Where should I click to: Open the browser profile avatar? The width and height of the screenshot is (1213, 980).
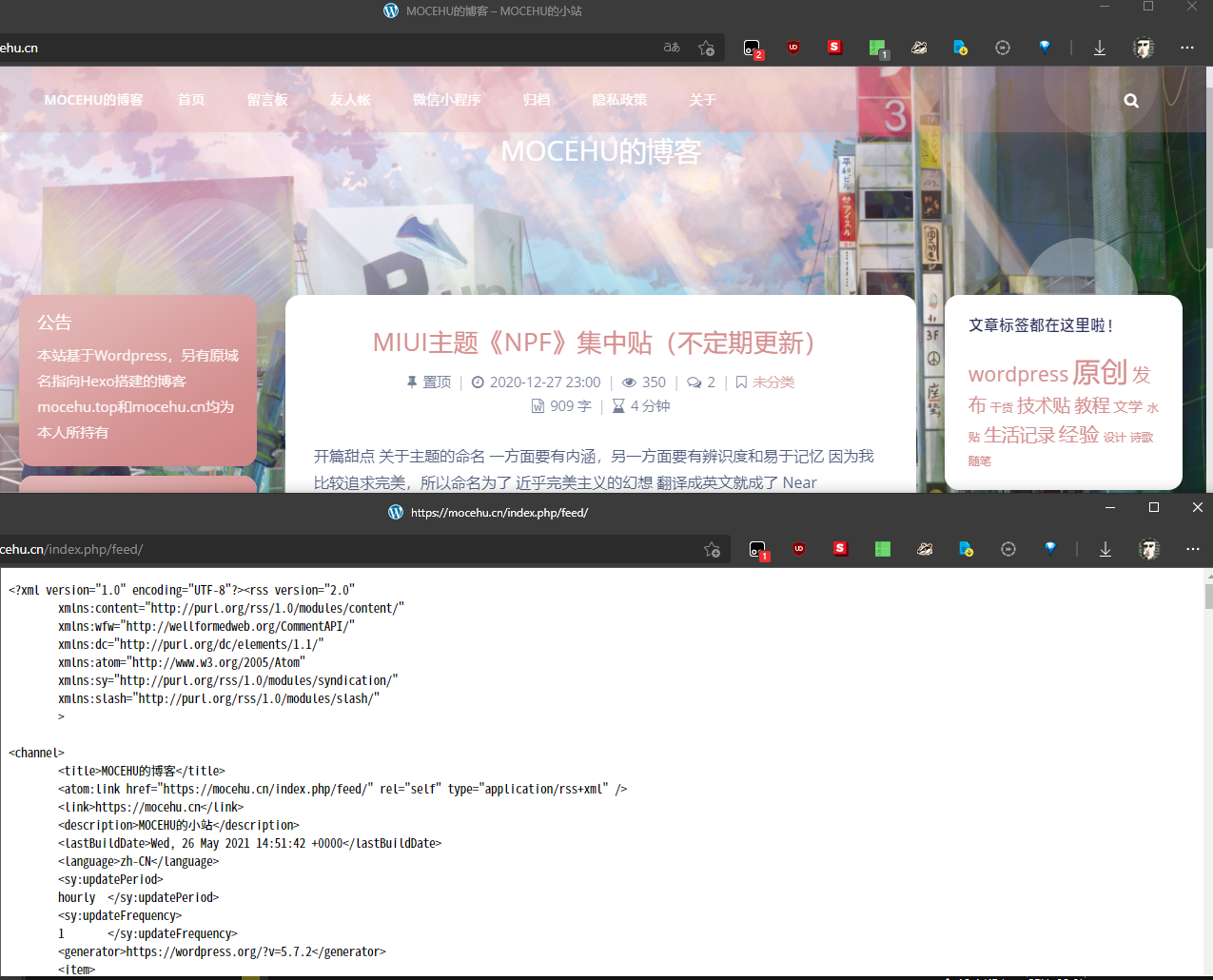point(1144,47)
